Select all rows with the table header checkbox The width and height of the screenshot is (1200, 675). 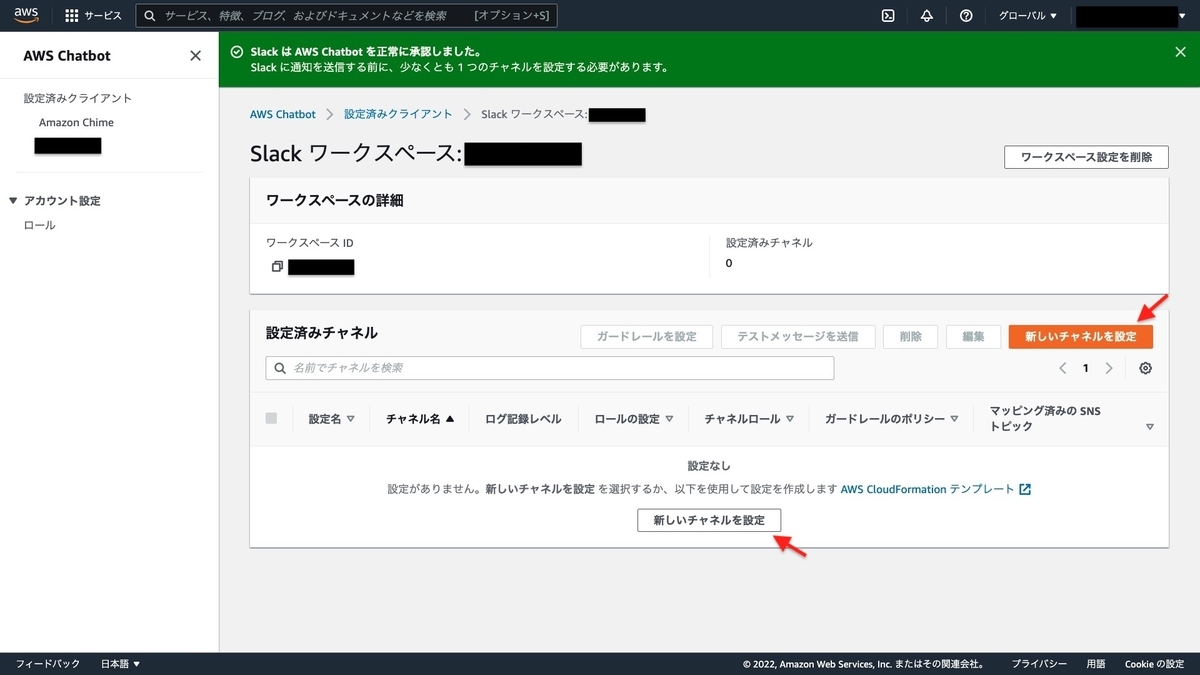tap(270, 418)
